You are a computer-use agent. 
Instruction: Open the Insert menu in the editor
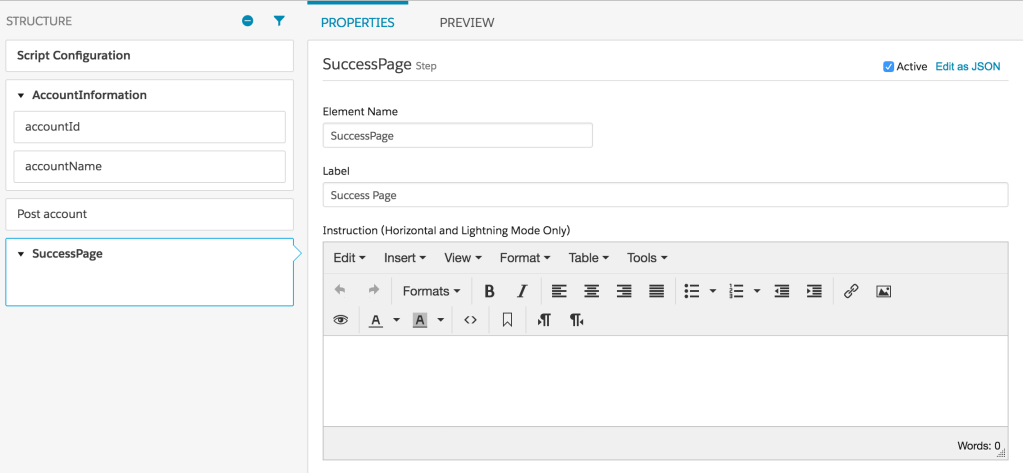point(404,258)
